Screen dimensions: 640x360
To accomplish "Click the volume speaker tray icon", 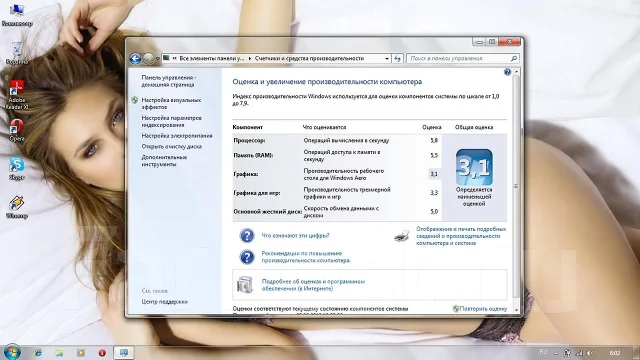I will (590, 353).
